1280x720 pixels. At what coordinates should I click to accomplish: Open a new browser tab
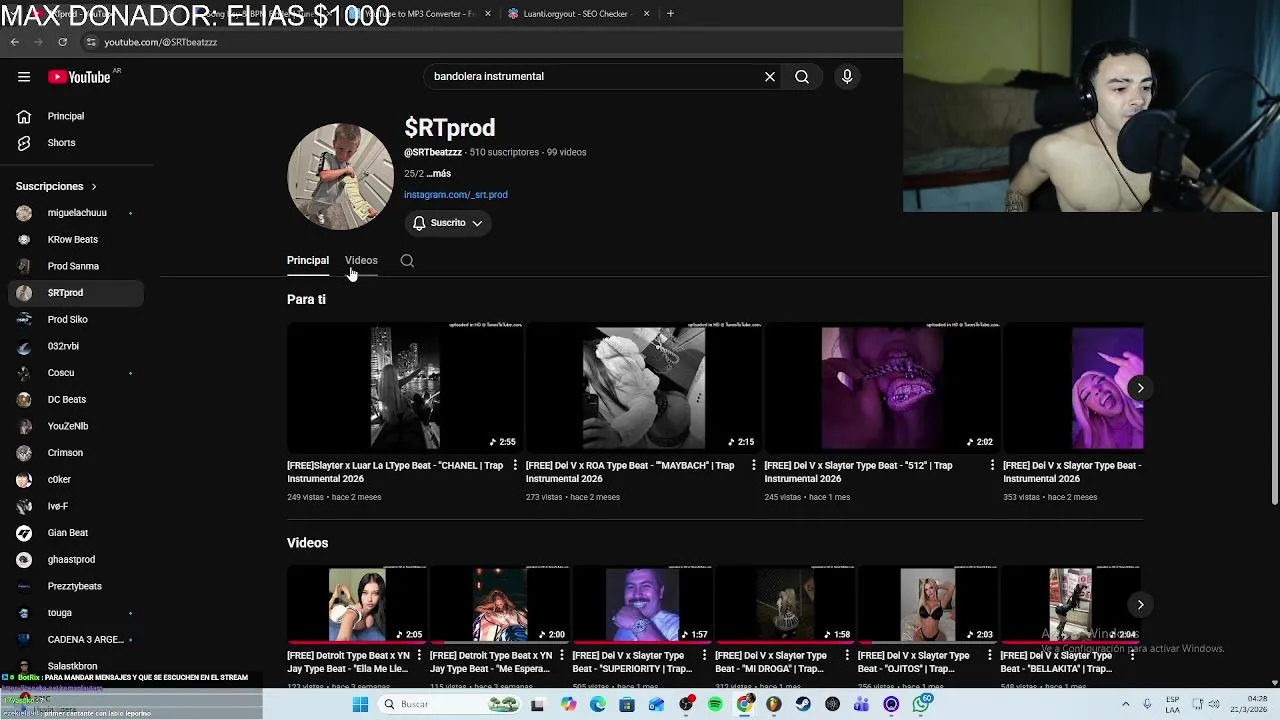click(670, 14)
